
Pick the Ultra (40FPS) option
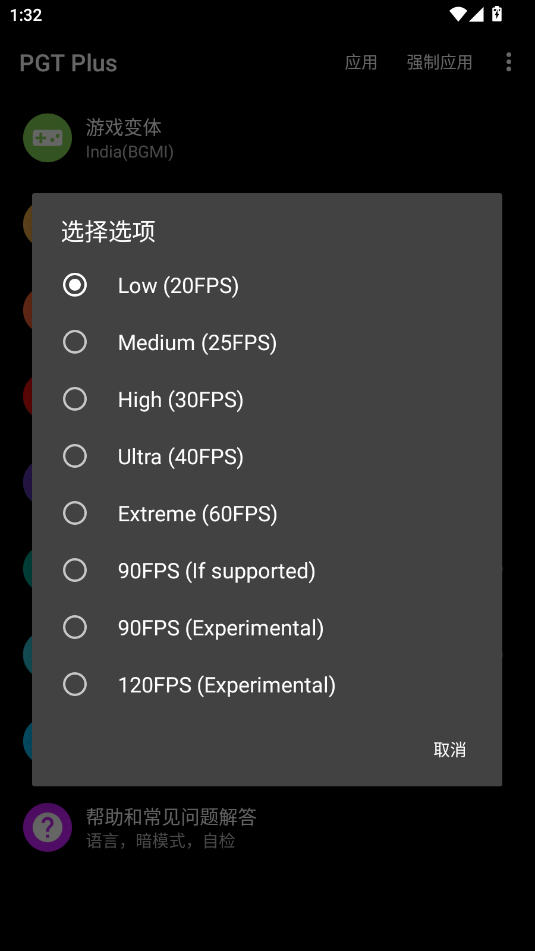(x=267, y=457)
